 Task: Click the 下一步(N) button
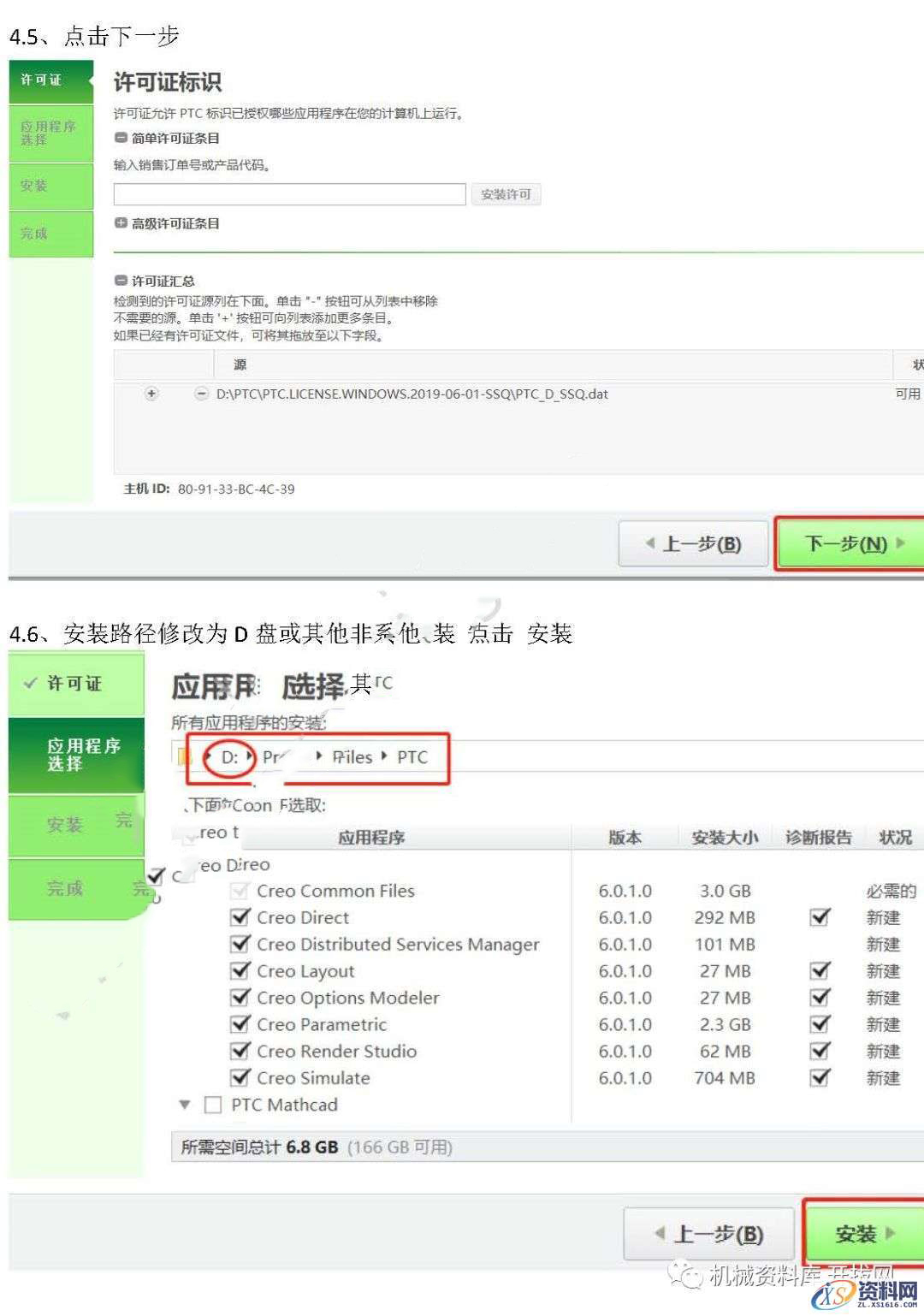pos(850,543)
